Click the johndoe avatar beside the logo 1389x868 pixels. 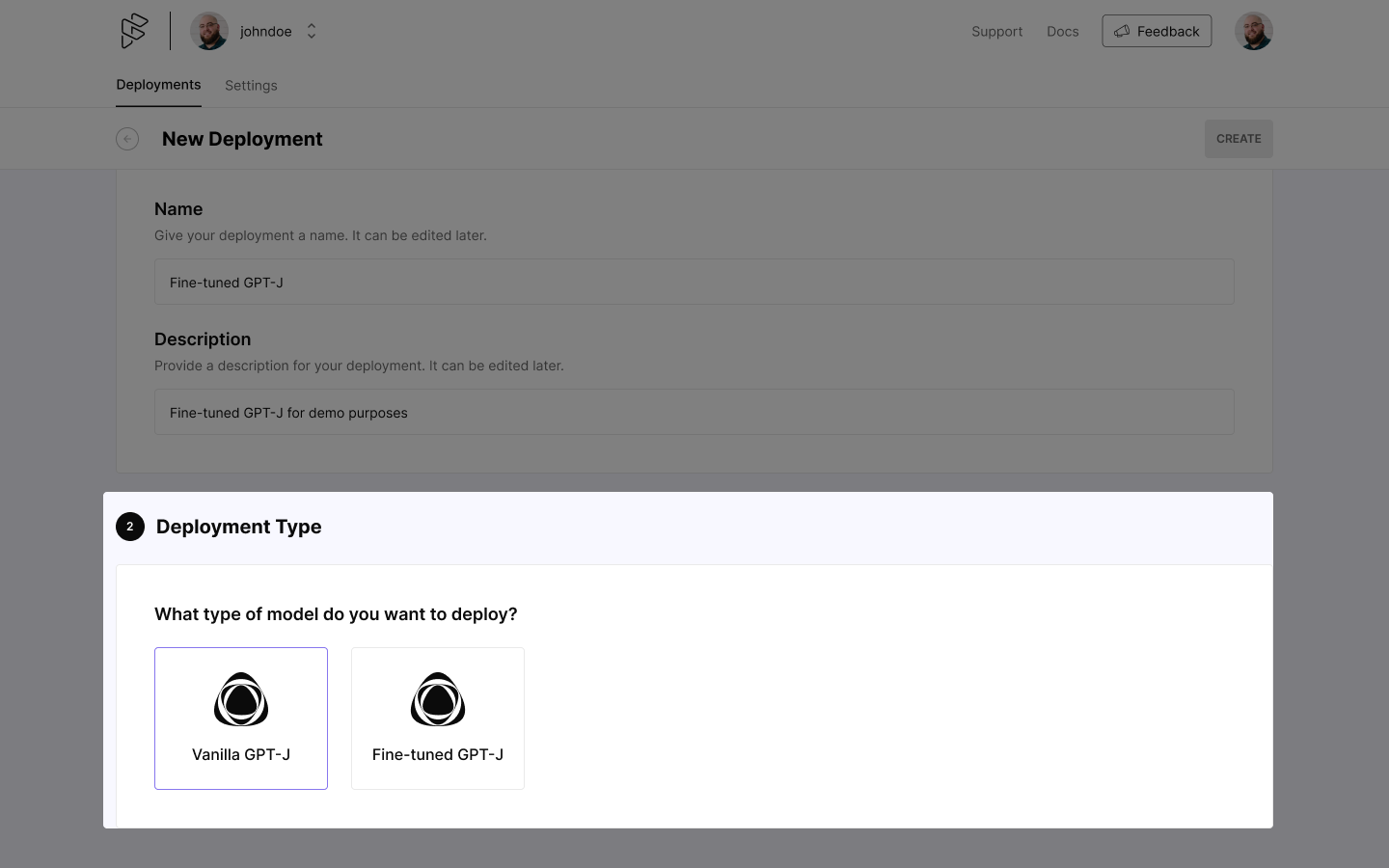point(209,31)
